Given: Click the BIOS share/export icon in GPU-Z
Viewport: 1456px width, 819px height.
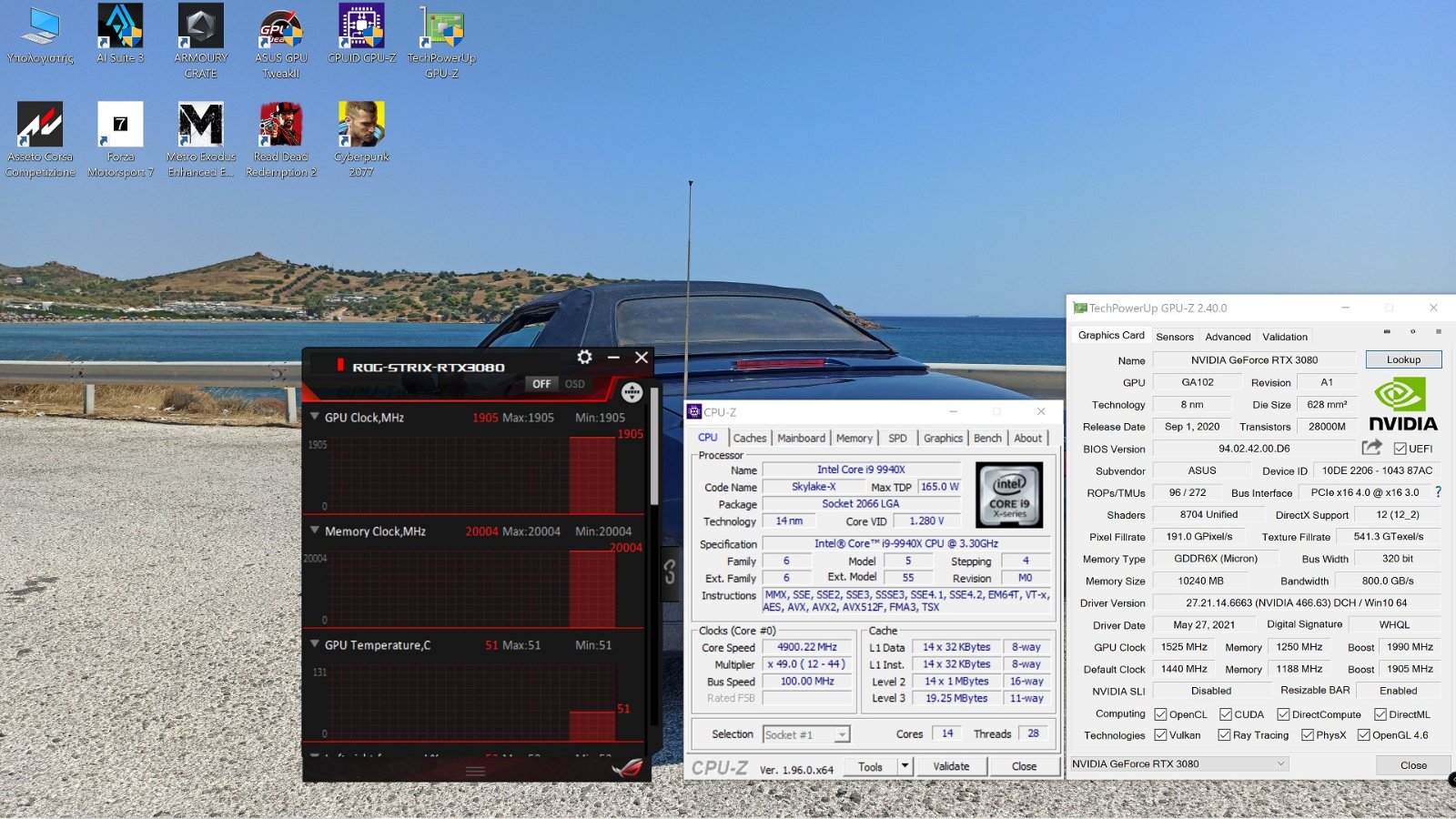Looking at the screenshot, I should pos(1371,448).
